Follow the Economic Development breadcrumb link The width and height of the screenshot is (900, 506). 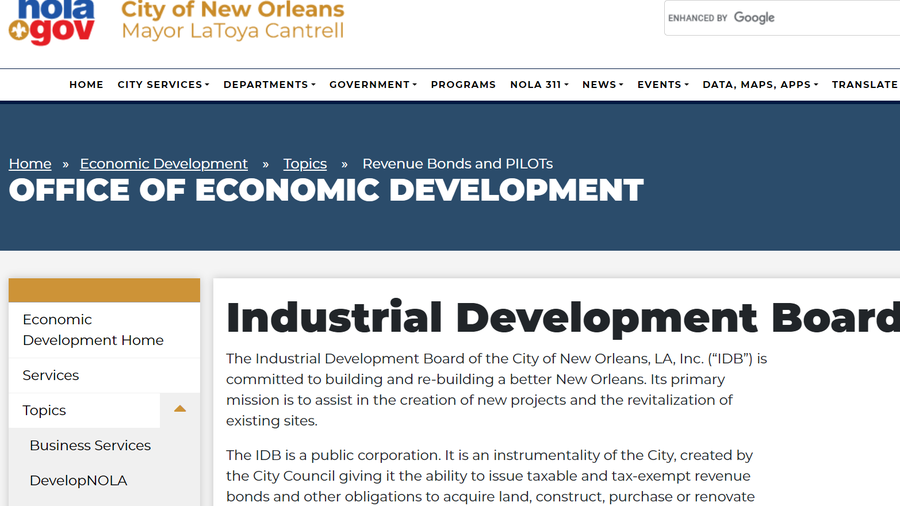coord(164,164)
